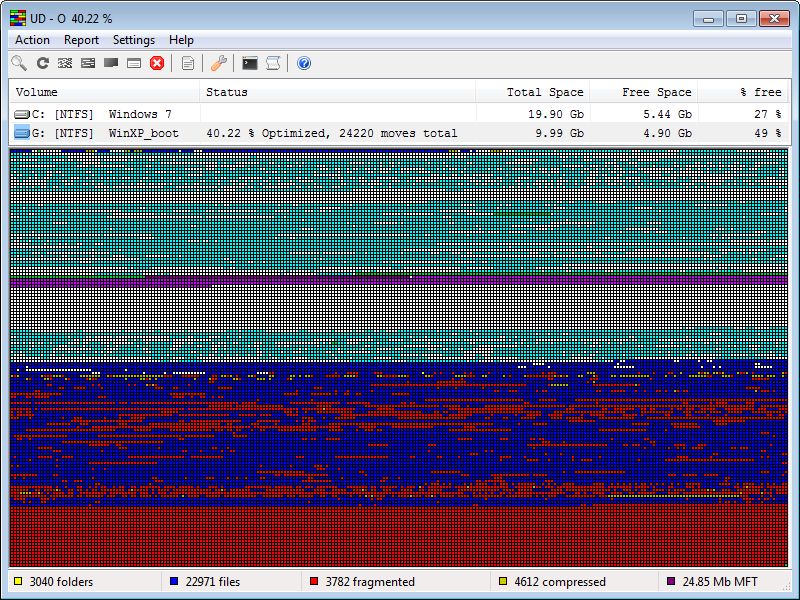Viewport: 800px width, 600px height.
Task: Run Quick optimization from the toolbar
Action: pos(88,63)
